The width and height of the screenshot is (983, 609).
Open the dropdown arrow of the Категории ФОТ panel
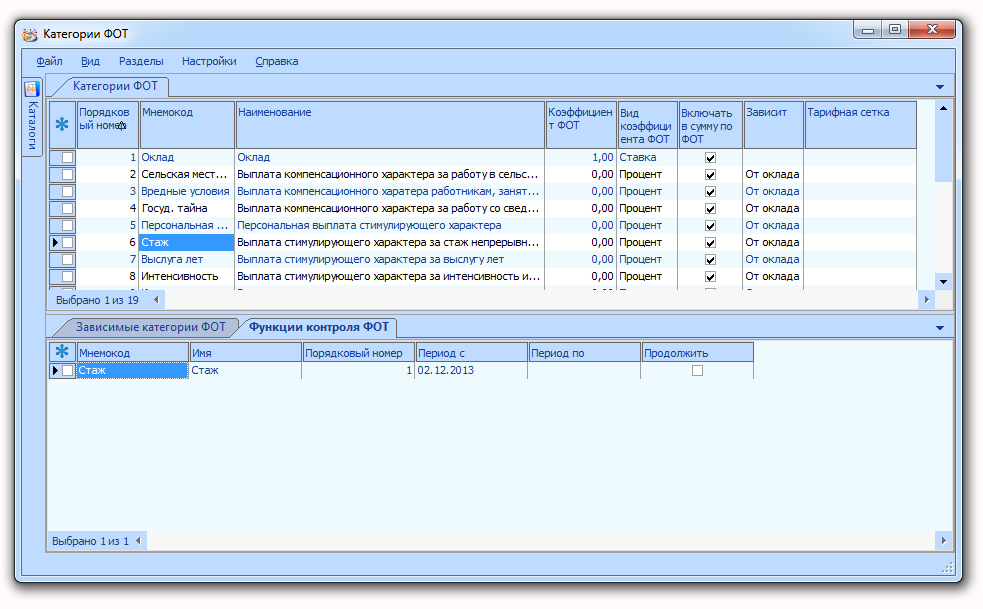[x=940, y=87]
